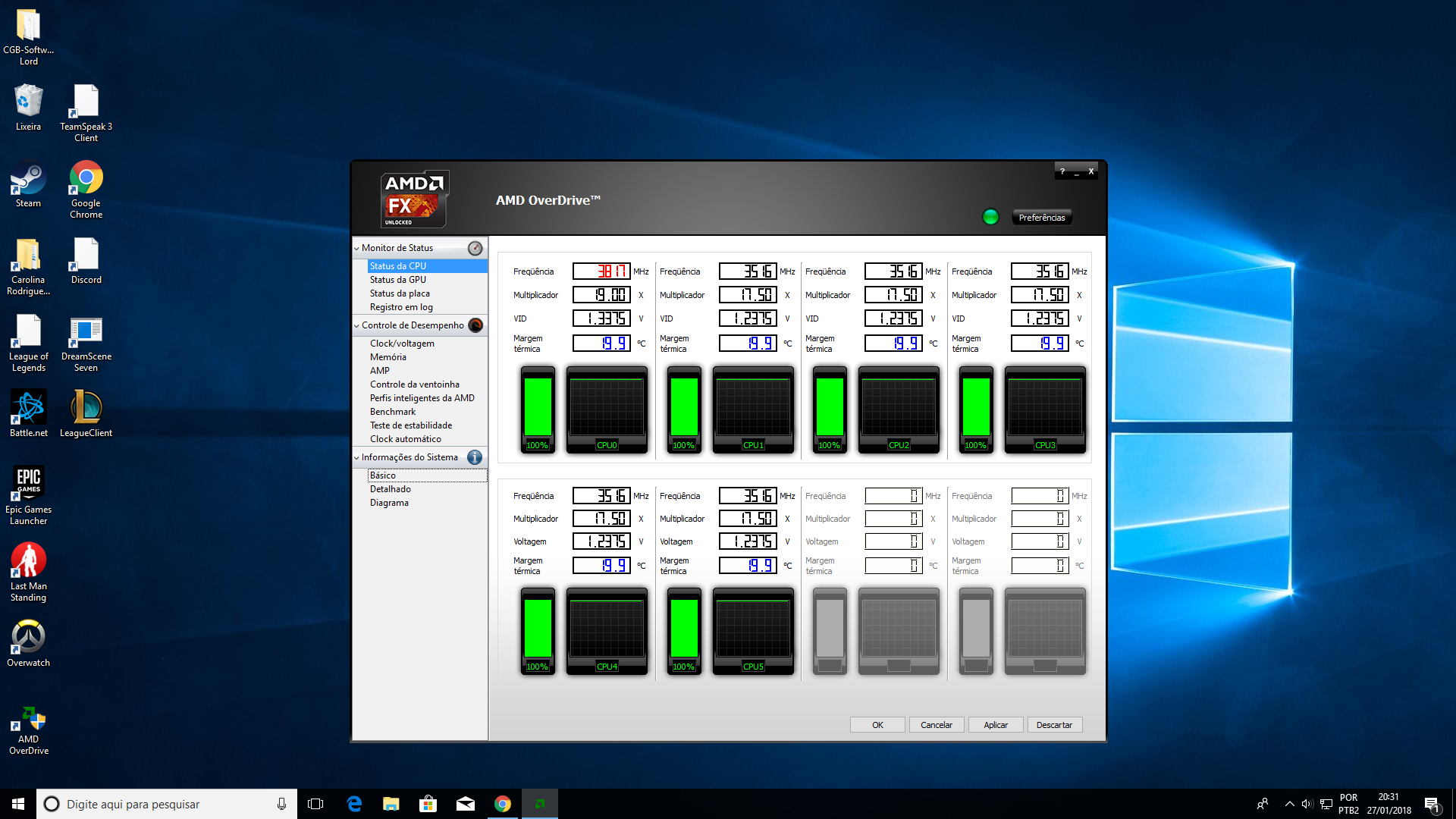Click AMD OverDrive taskbar icon
This screenshot has height=819, width=1456.
tap(540, 804)
